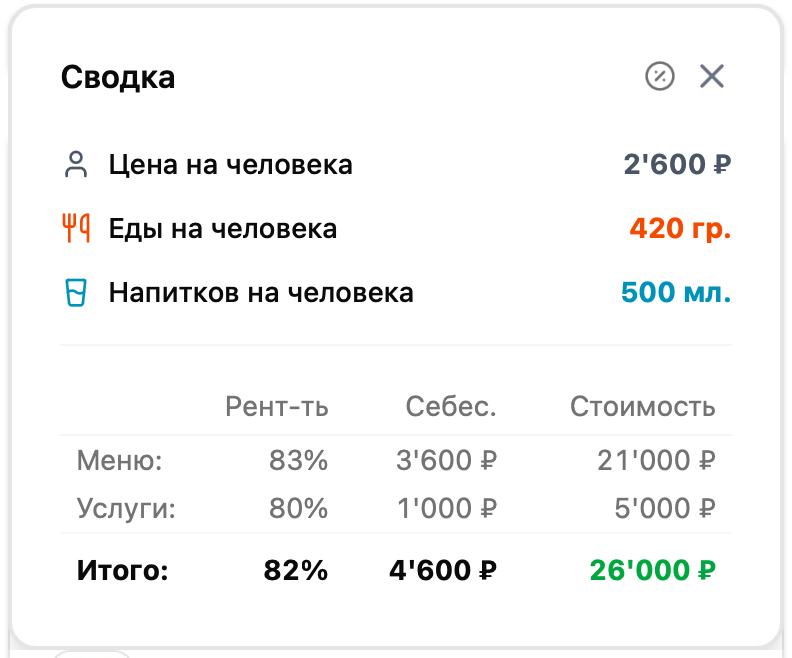Click the green 26'000 ₽ total cost
This screenshot has height=658, width=792.
click(652, 571)
